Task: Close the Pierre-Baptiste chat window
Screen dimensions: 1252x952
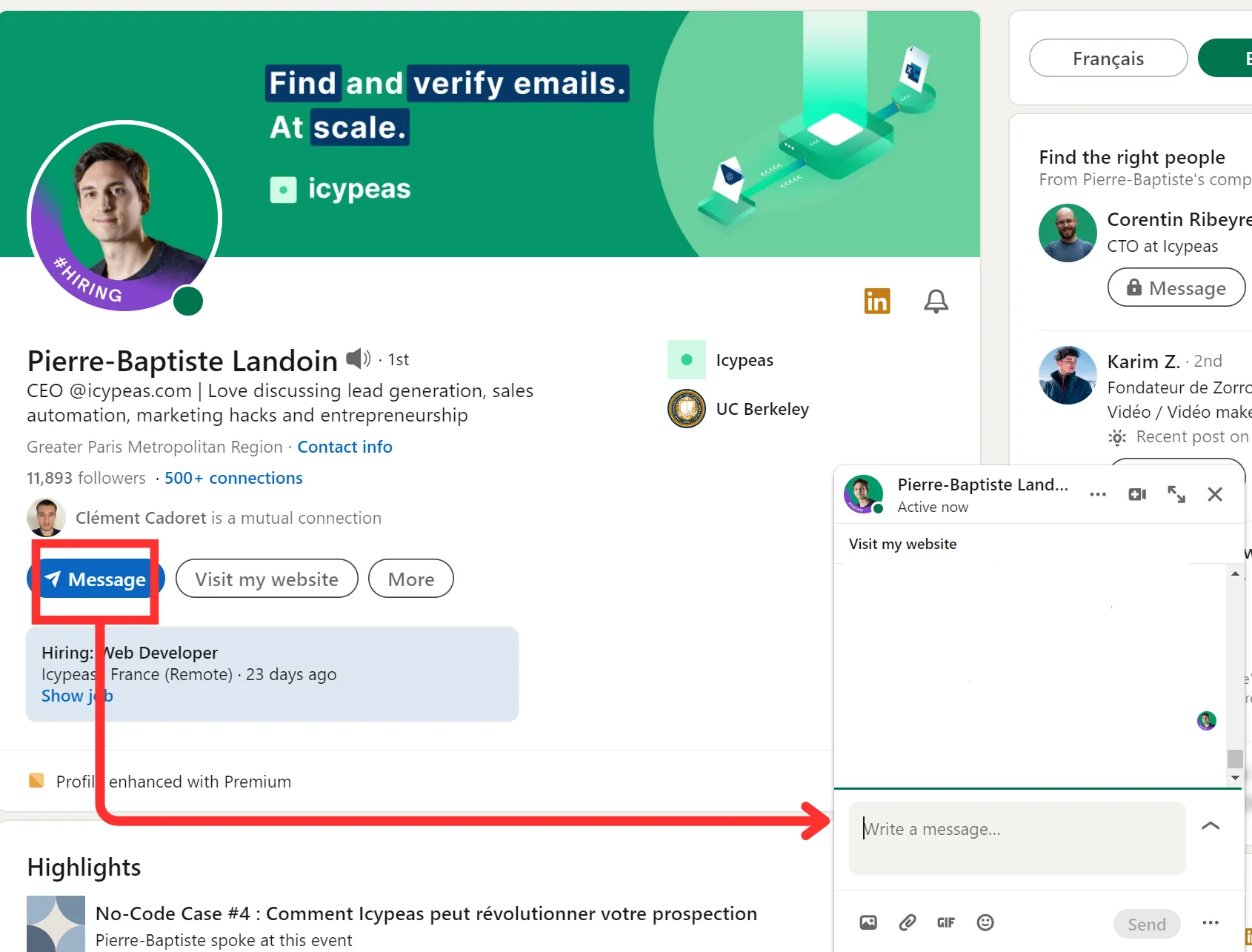Action: [1215, 494]
